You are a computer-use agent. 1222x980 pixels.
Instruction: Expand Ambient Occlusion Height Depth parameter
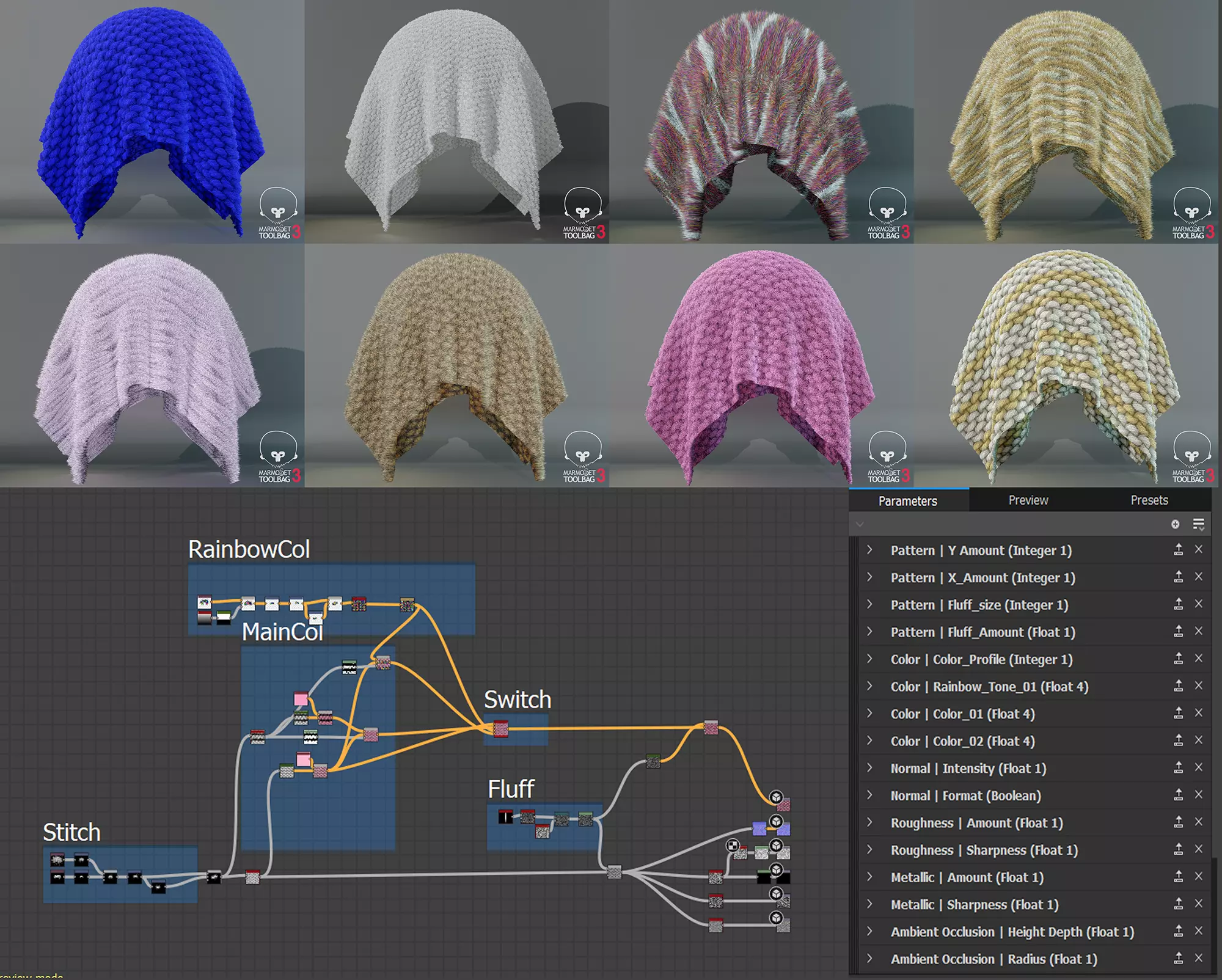pos(869,931)
